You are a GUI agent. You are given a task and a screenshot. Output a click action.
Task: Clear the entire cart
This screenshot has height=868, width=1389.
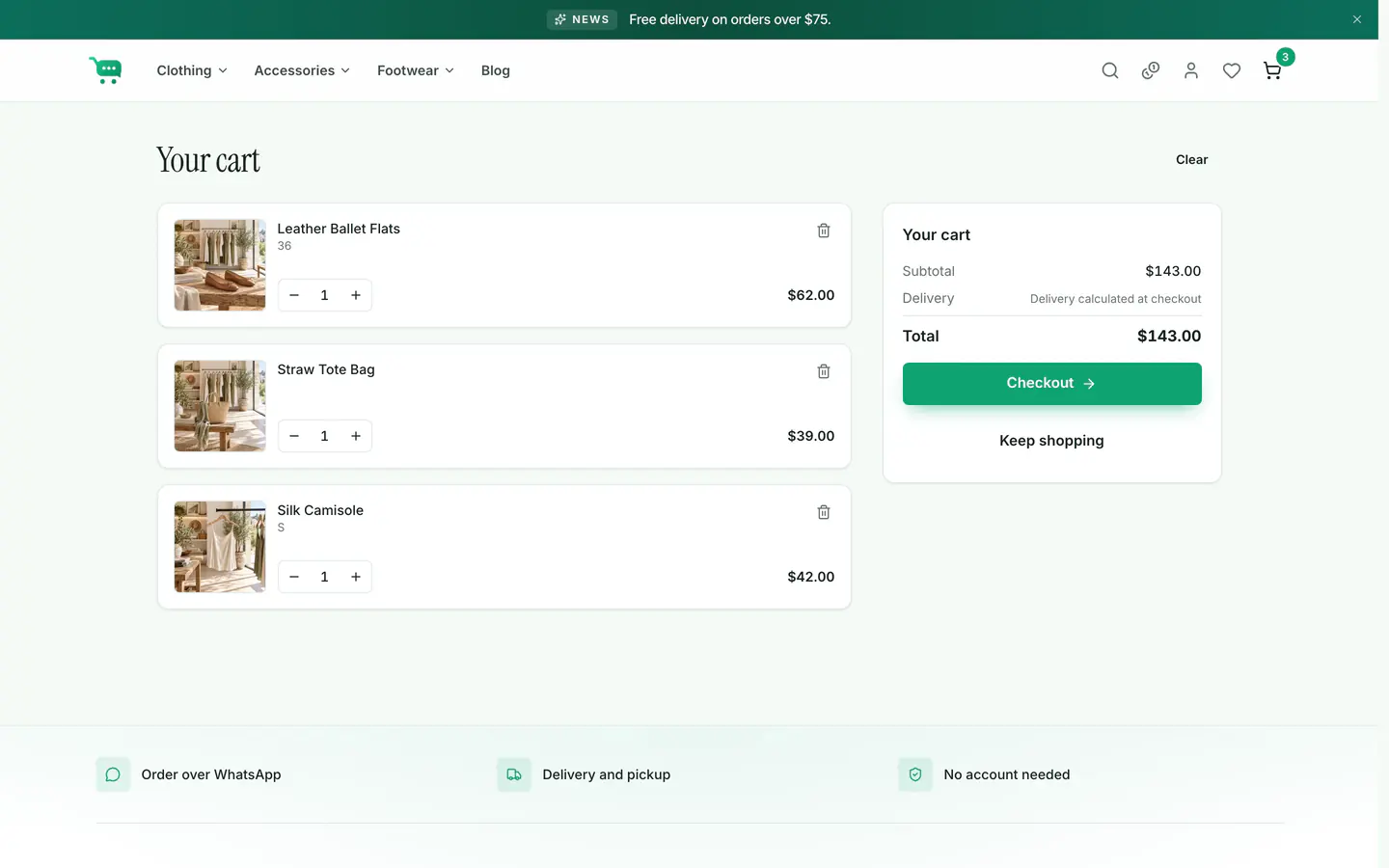click(1191, 160)
